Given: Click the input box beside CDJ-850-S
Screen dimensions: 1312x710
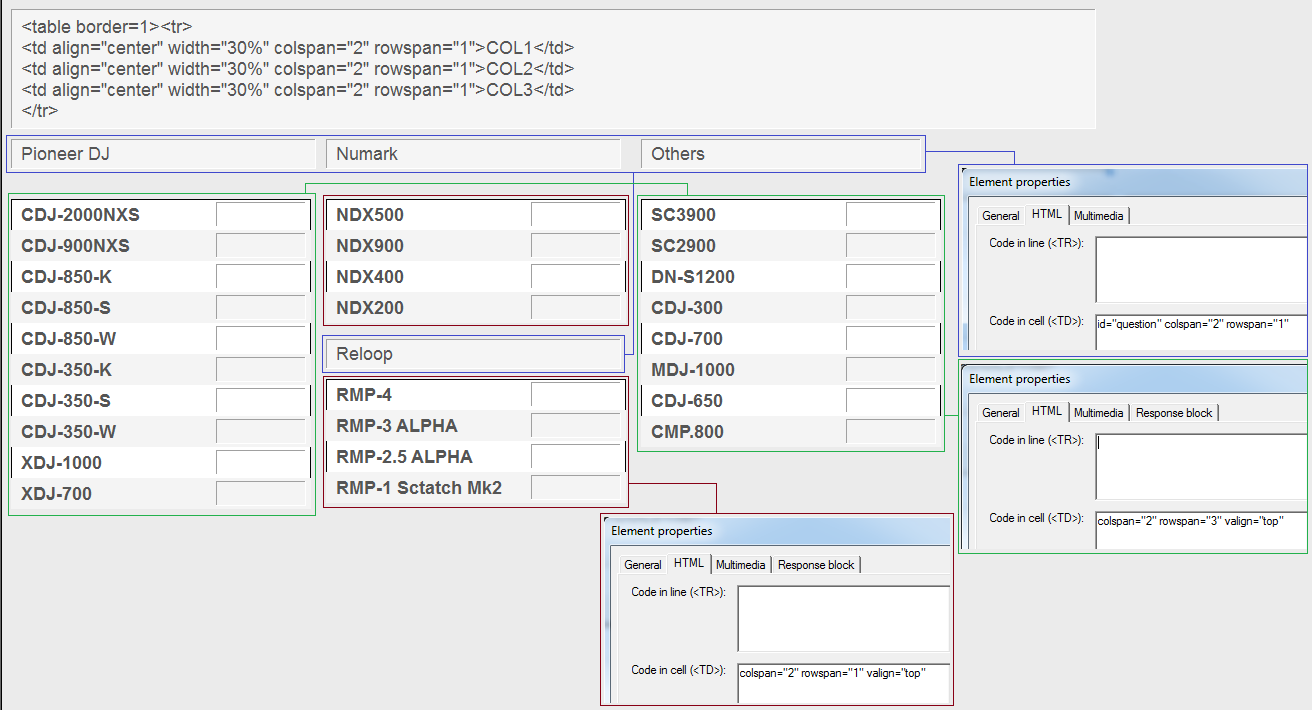Looking at the screenshot, I should (262, 308).
